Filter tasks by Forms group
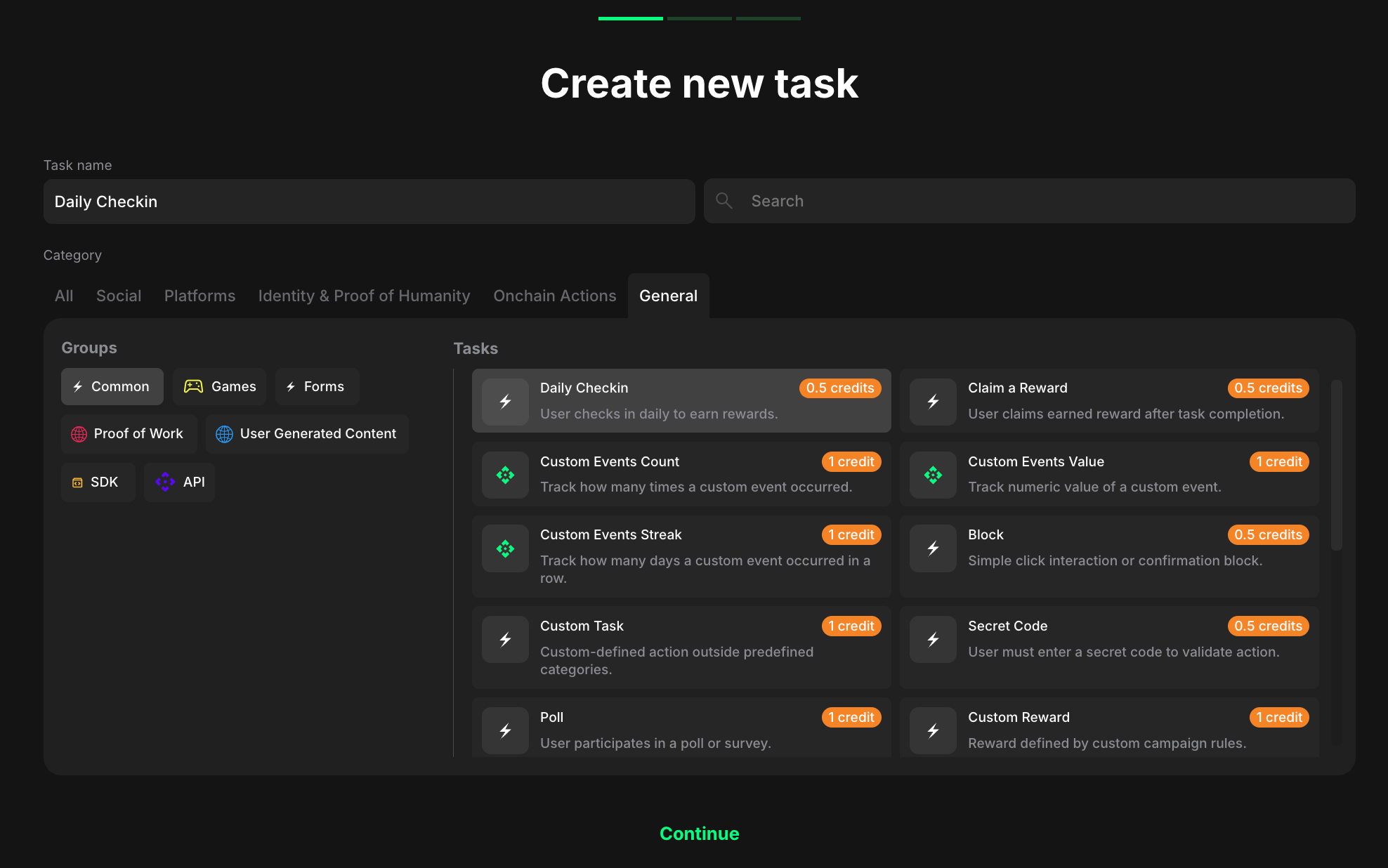Image resolution: width=1388 pixels, height=868 pixels. pos(317,386)
